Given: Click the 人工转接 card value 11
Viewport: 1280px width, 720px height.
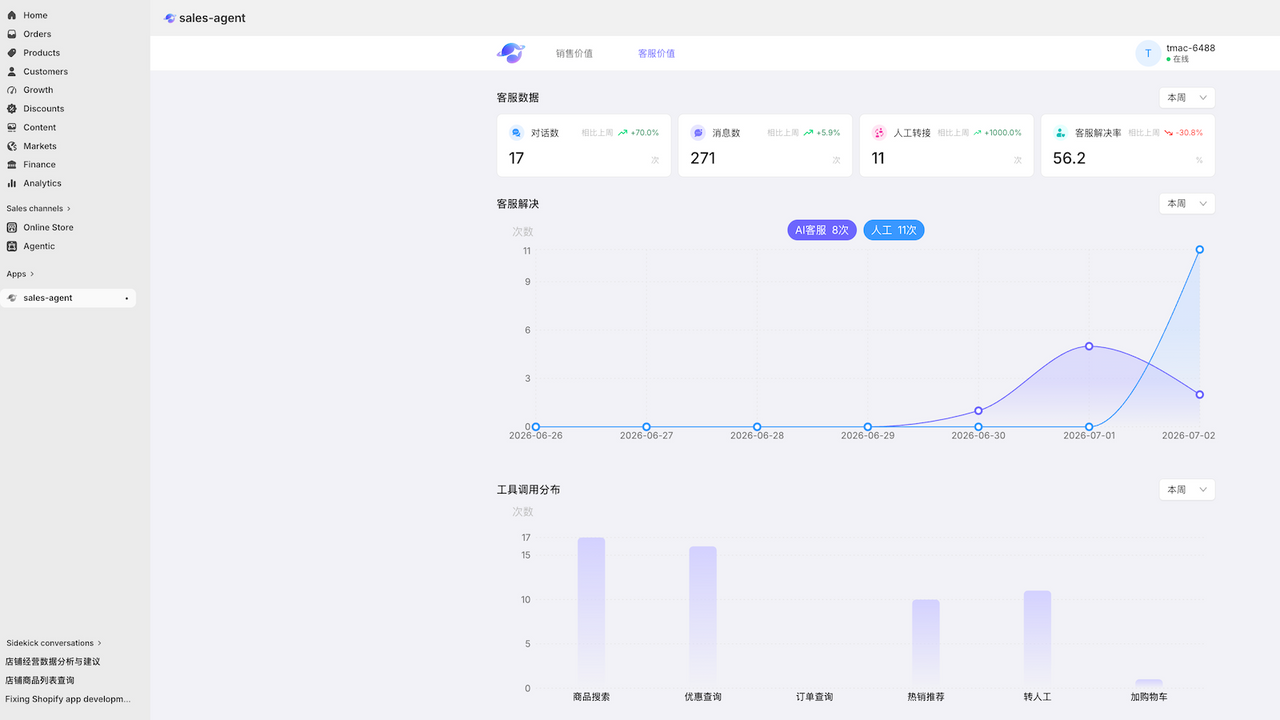Looking at the screenshot, I should (x=878, y=158).
